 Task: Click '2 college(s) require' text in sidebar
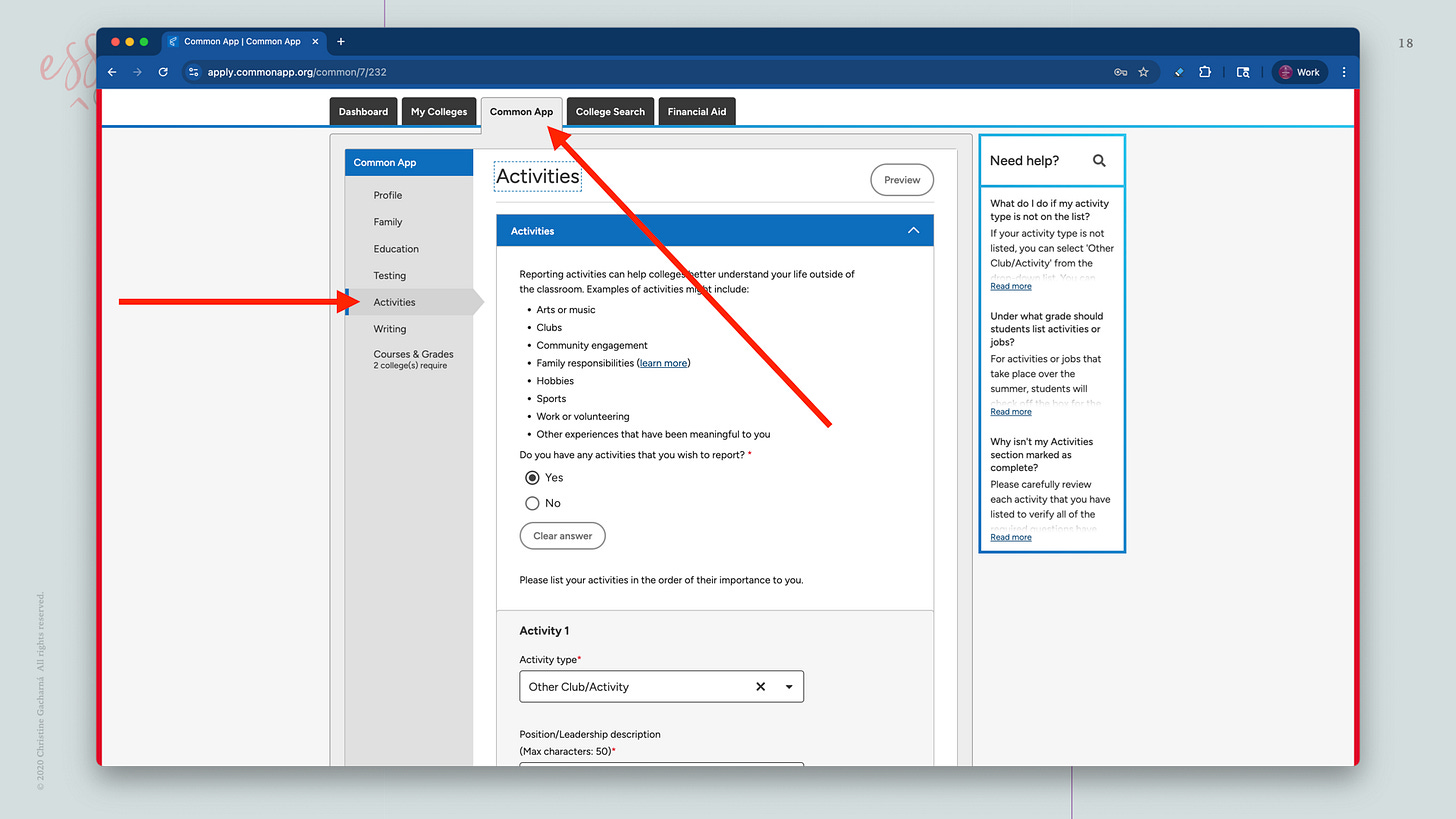tap(410, 366)
